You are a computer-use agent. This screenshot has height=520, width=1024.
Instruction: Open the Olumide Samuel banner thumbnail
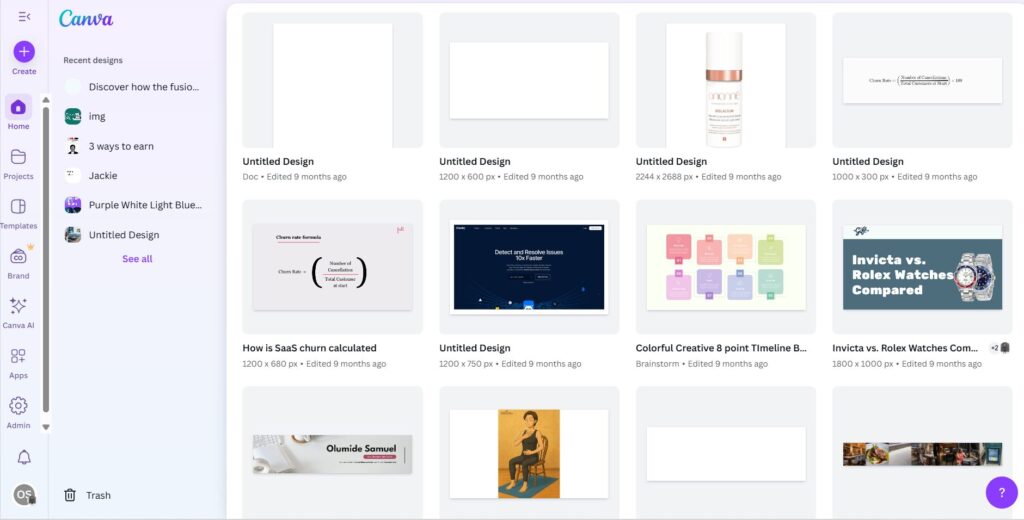(332, 453)
